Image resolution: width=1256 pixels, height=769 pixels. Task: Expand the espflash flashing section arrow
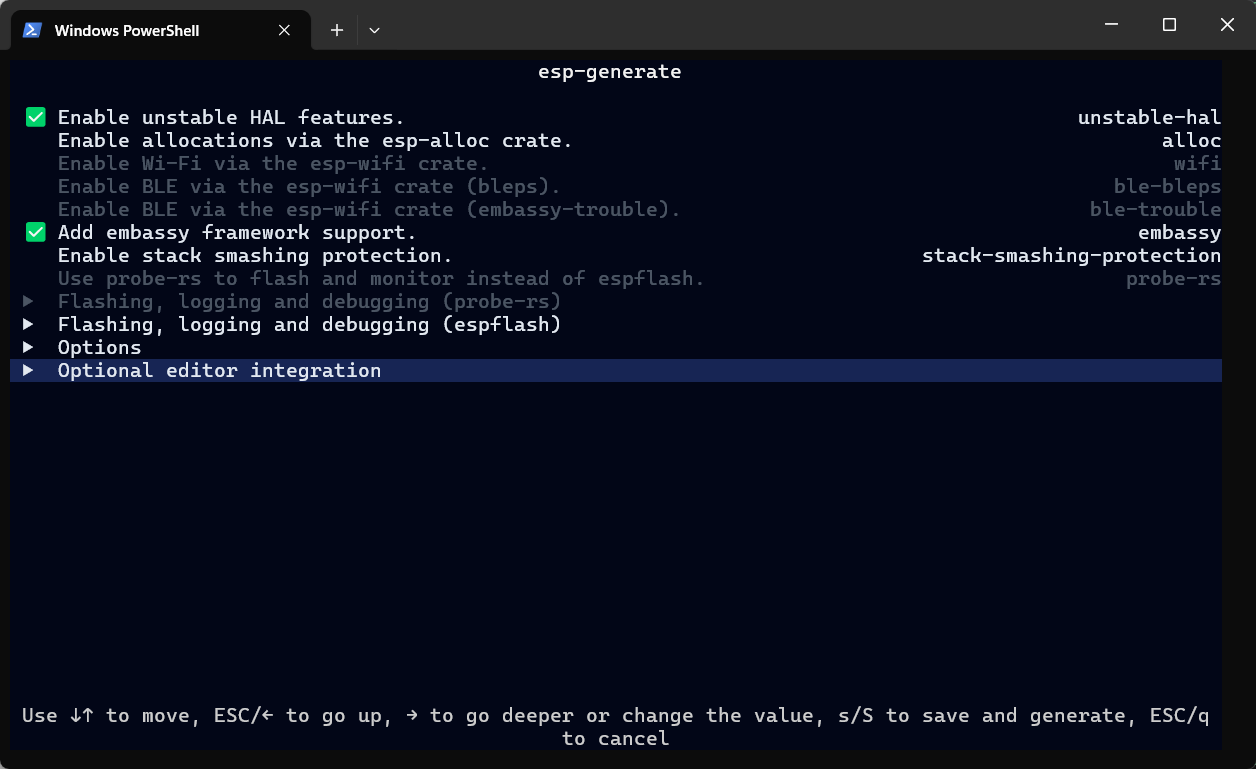[28, 325]
